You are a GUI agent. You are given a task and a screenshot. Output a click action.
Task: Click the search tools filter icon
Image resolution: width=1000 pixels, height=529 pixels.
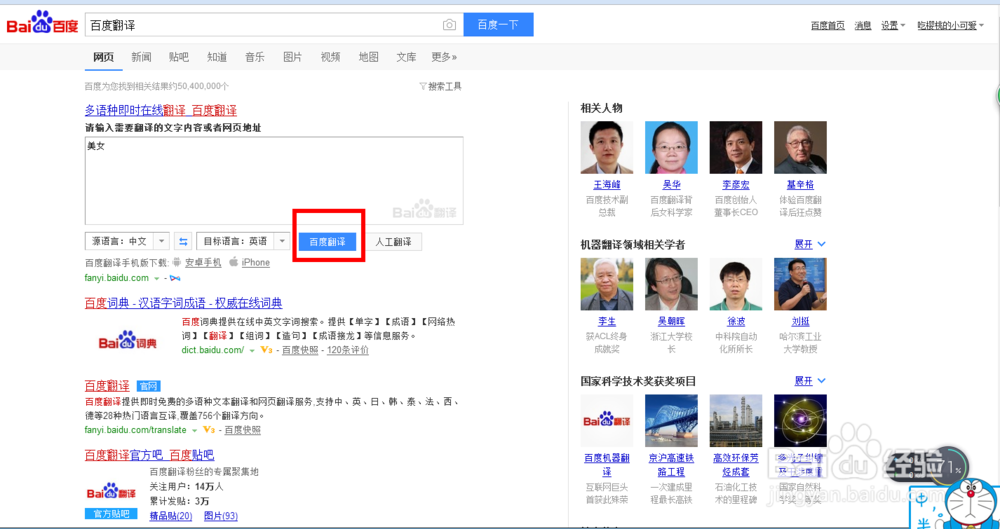[x=422, y=86]
